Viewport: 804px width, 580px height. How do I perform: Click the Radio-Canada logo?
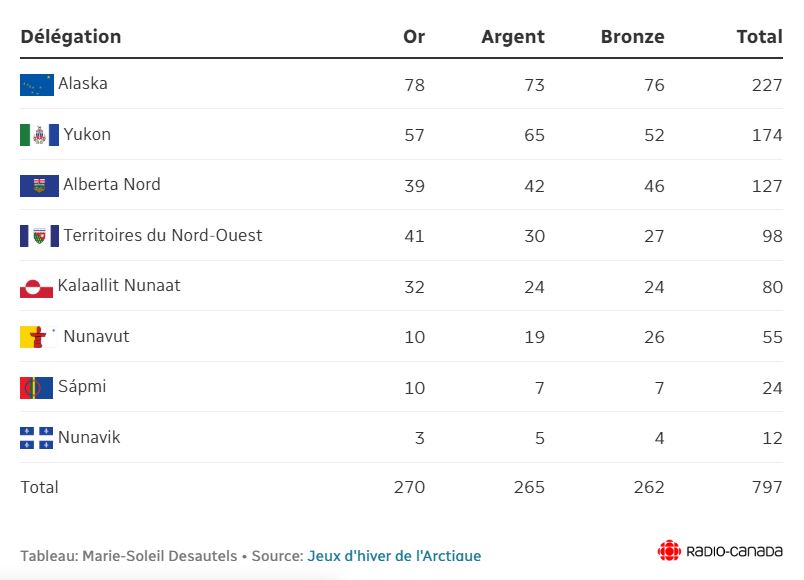point(720,551)
